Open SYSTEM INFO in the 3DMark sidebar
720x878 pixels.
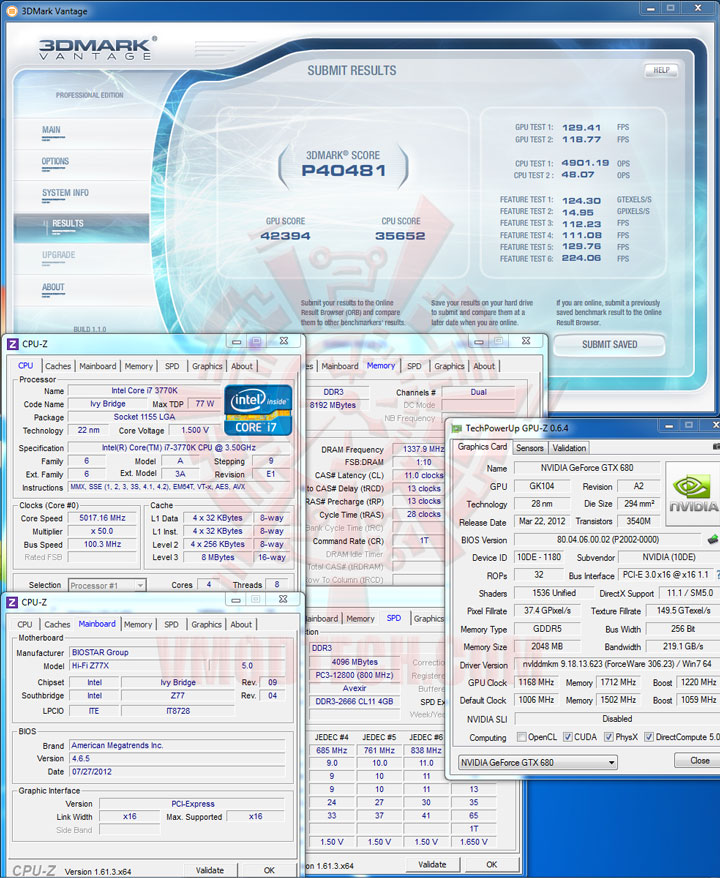tap(65, 193)
